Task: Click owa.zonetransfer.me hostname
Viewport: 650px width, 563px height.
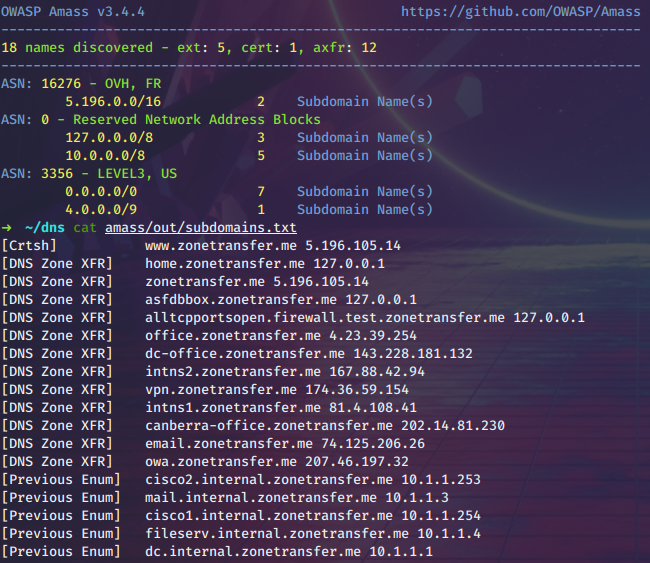Action: pos(221,461)
